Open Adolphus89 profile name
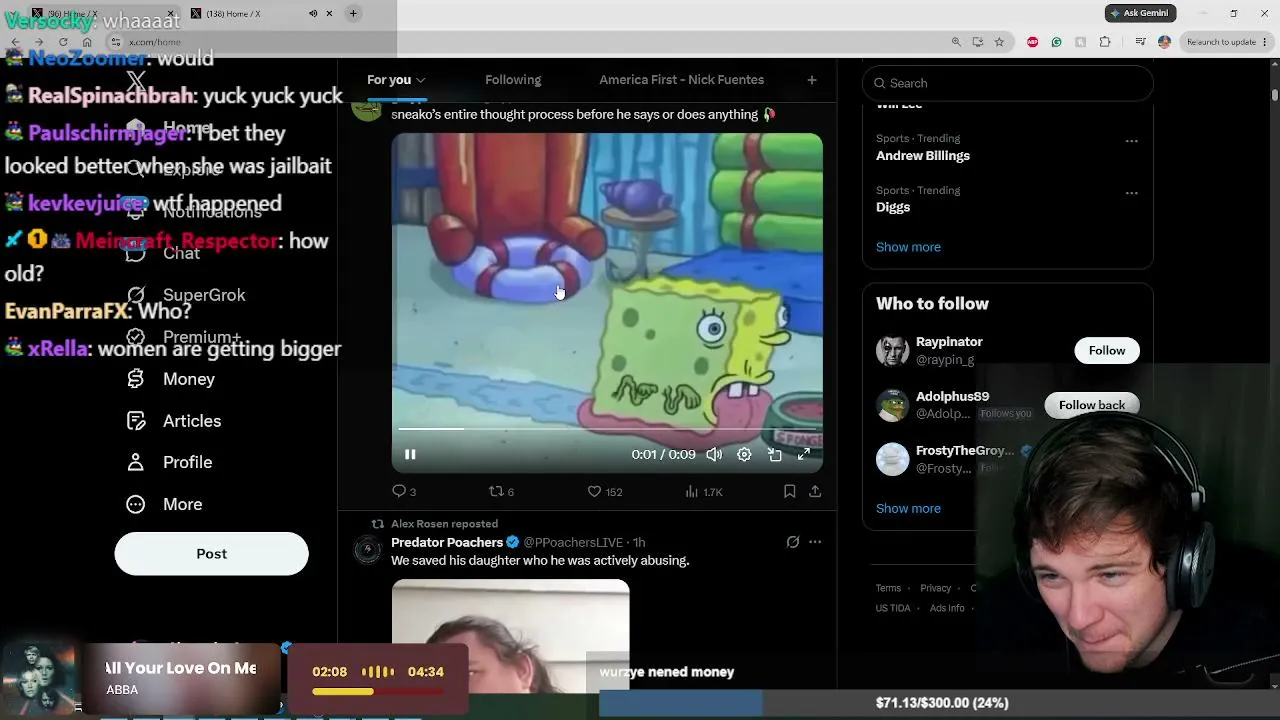The height and width of the screenshot is (720, 1280). [x=952, y=397]
